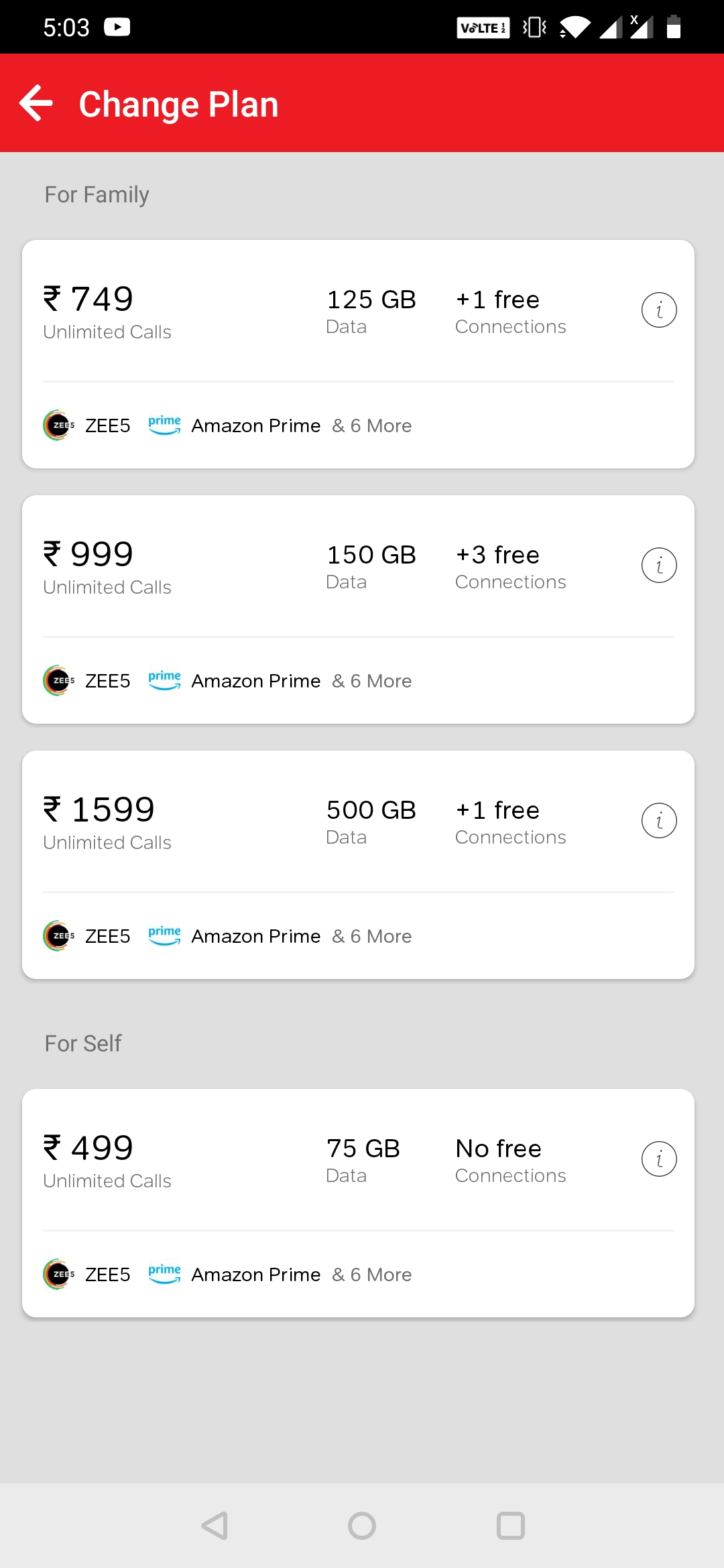Expand '& 6 More' benefits in ₹749 plan
This screenshot has height=1568, width=724.
[x=372, y=426]
